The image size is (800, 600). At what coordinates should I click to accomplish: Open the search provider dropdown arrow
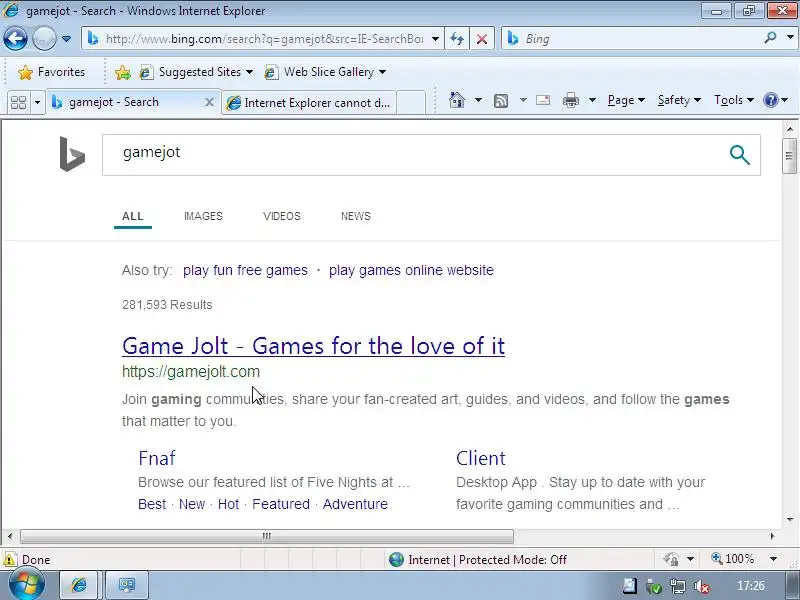790,38
